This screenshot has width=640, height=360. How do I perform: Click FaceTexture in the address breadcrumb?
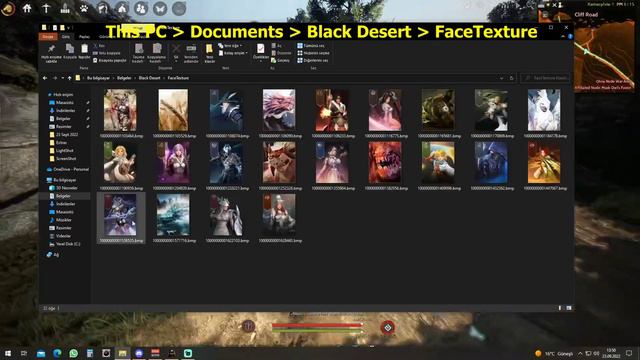(x=178, y=78)
